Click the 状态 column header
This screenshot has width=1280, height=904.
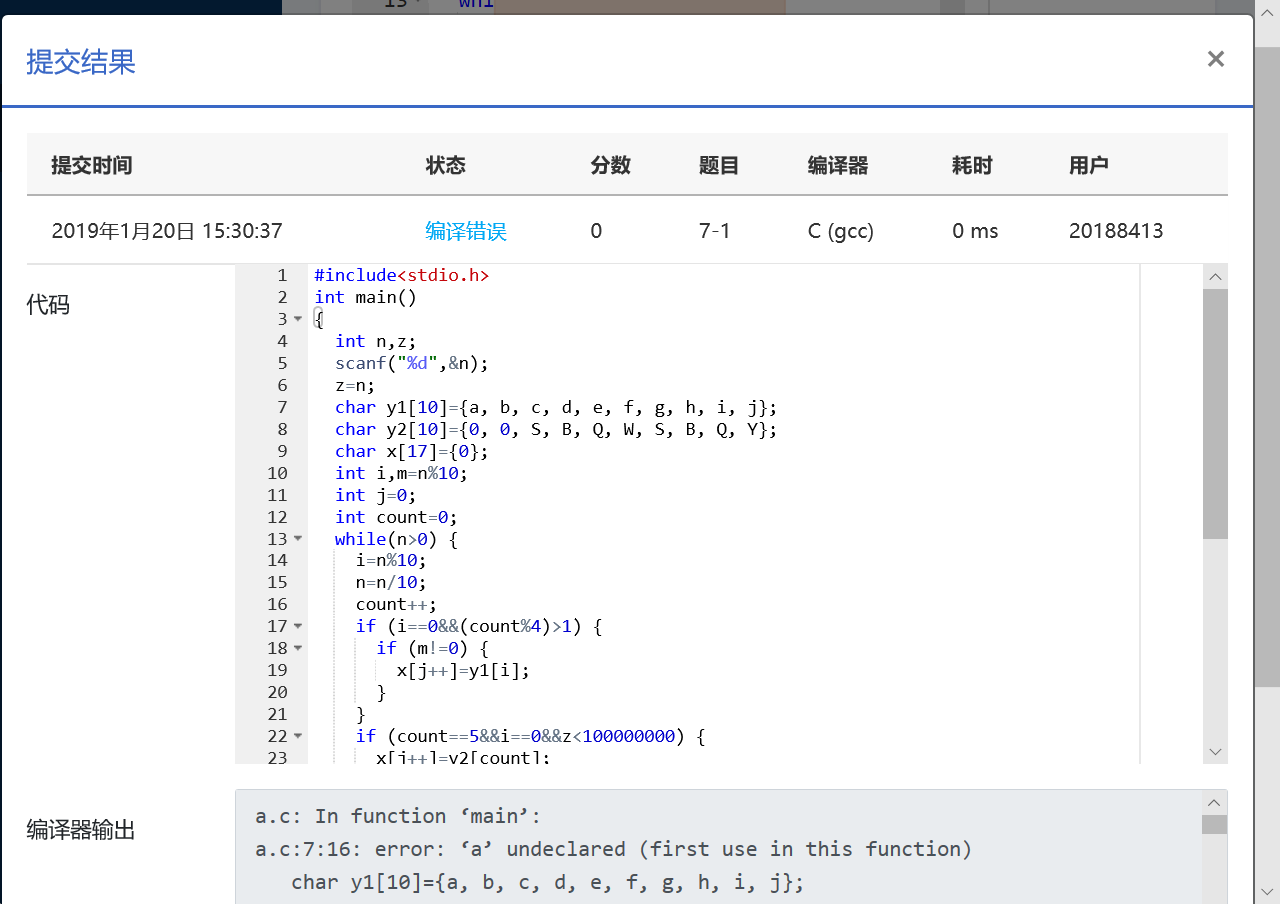(445, 165)
